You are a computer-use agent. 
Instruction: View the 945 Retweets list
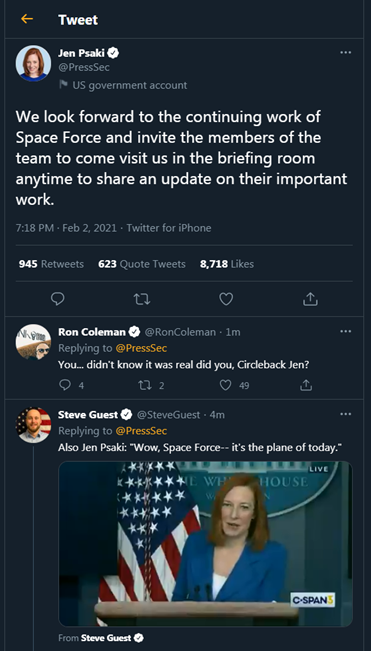(51, 264)
